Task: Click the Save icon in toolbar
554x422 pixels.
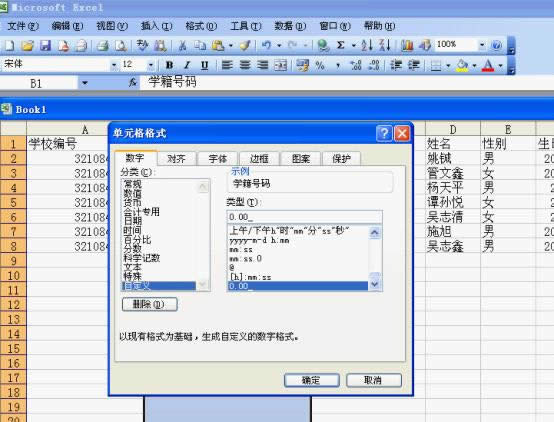Action: click(45, 45)
